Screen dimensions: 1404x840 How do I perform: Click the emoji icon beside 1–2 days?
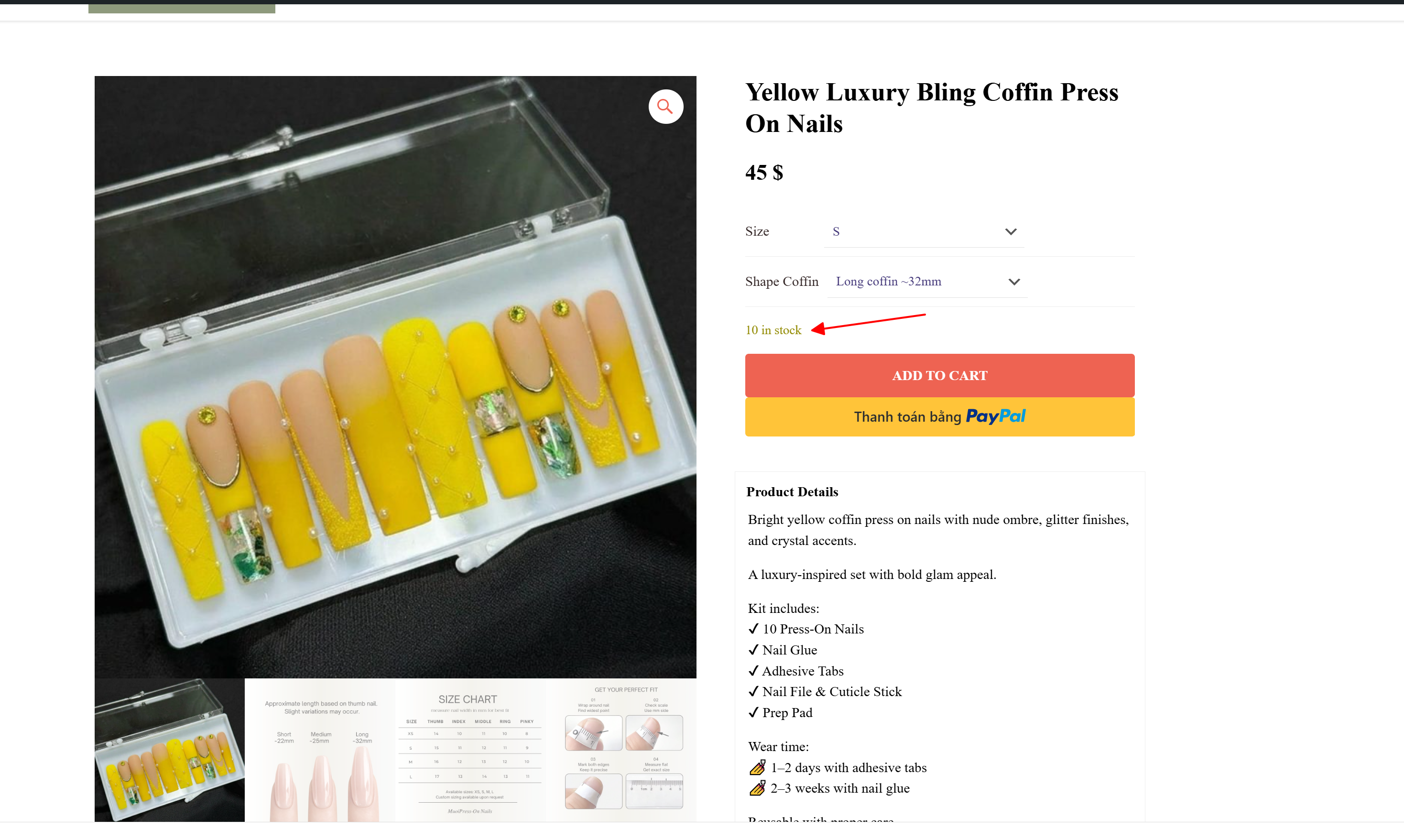click(x=757, y=767)
